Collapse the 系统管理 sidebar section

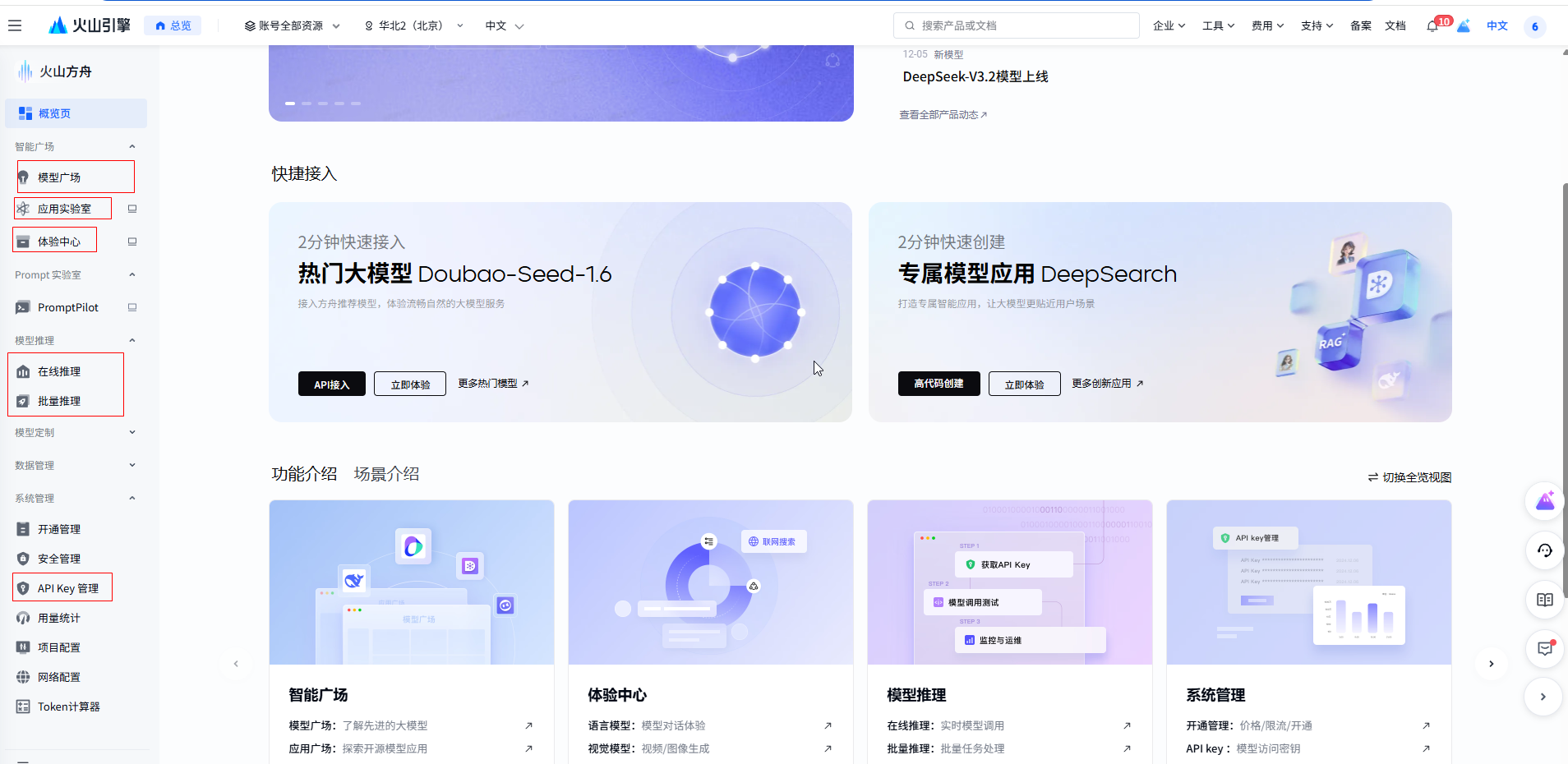[132, 498]
